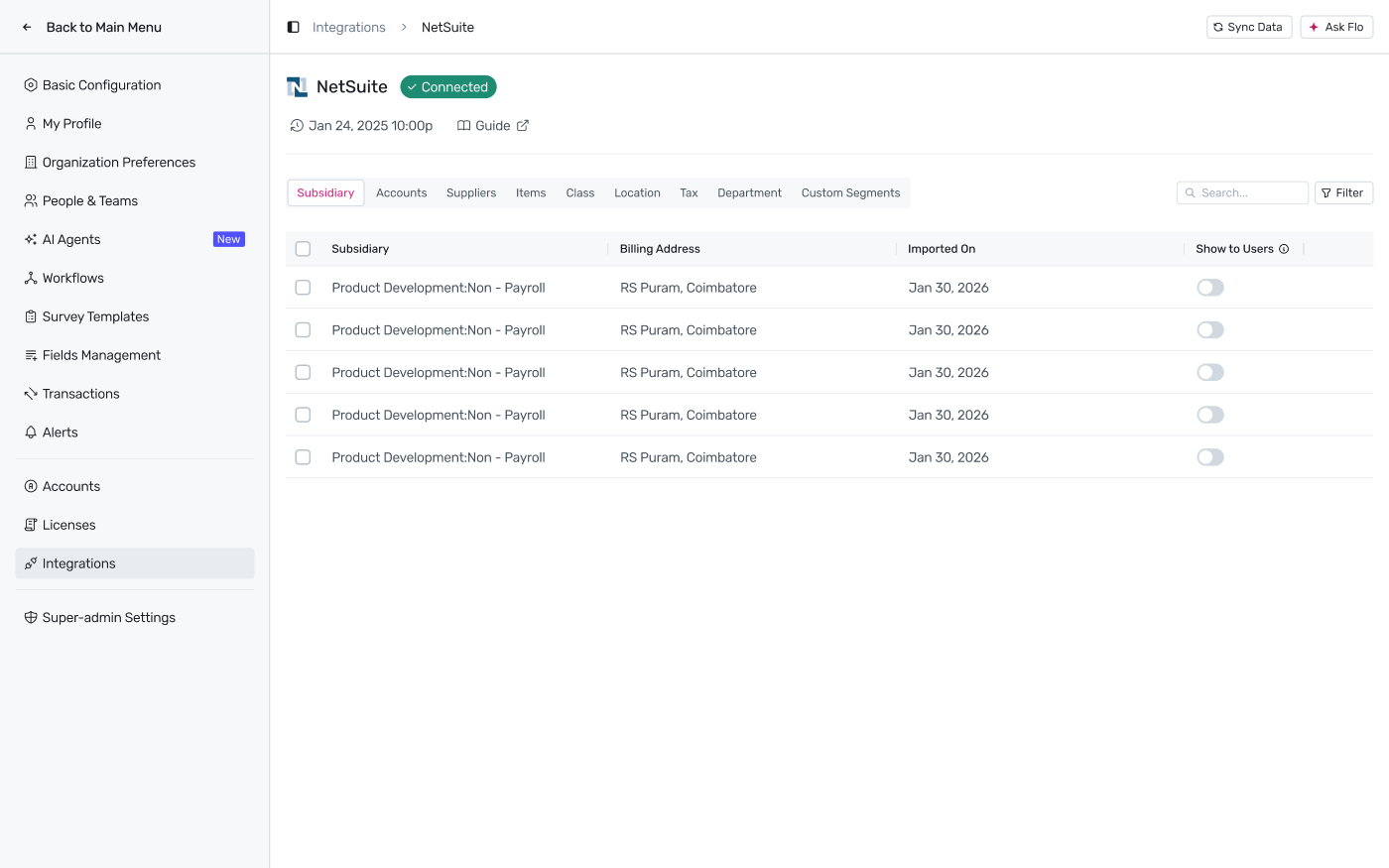Click the Billing Address column header
Image resolution: width=1389 pixels, height=868 pixels.
pyautogui.click(x=660, y=249)
